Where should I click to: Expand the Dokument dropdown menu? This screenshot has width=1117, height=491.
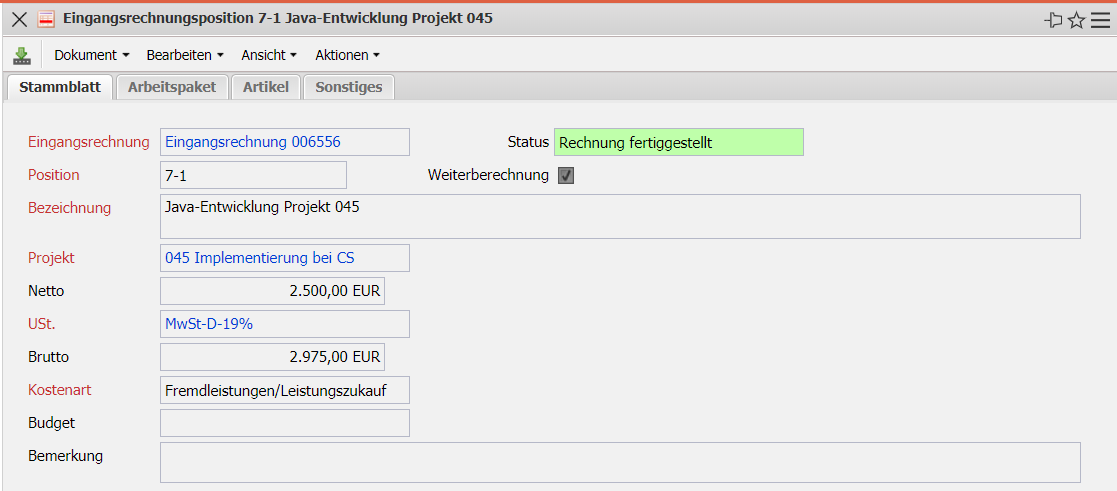coord(92,55)
